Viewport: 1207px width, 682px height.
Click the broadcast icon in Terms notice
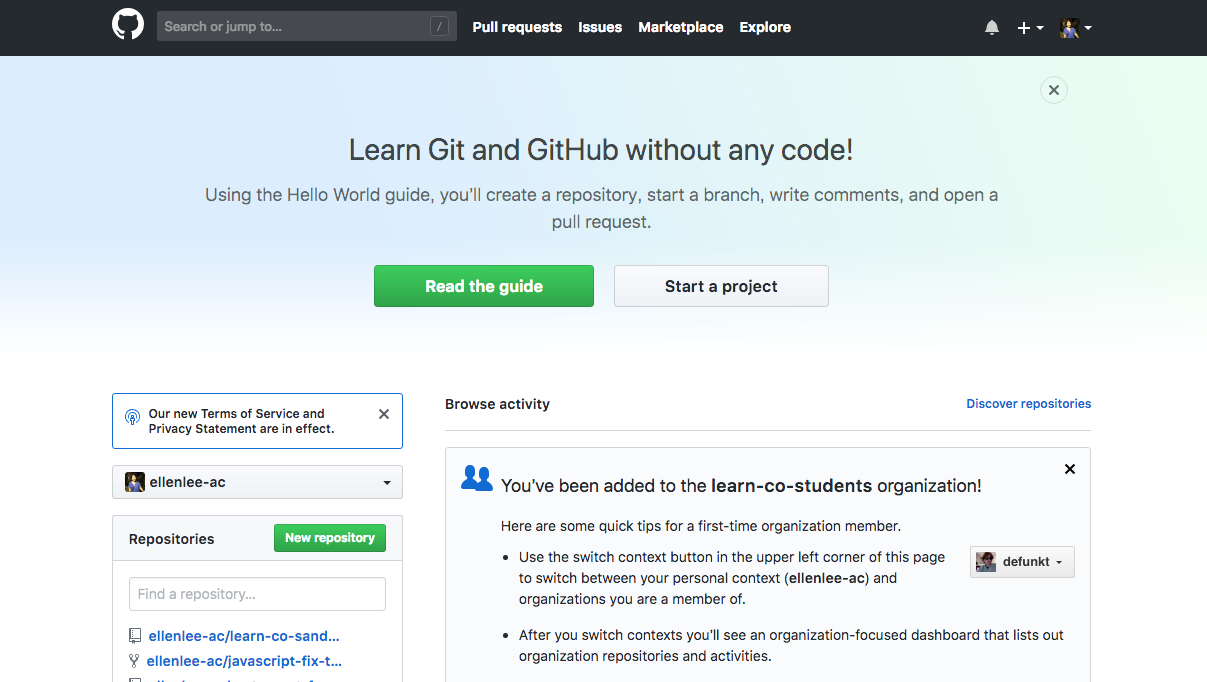point(132,417)
